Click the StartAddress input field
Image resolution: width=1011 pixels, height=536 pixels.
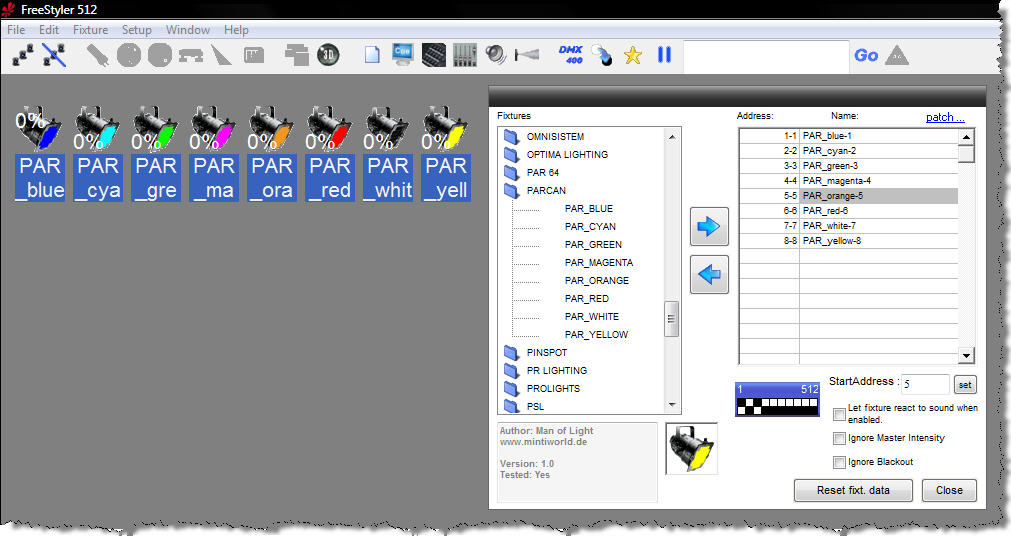pyautogui.click(x=924, y=384)
